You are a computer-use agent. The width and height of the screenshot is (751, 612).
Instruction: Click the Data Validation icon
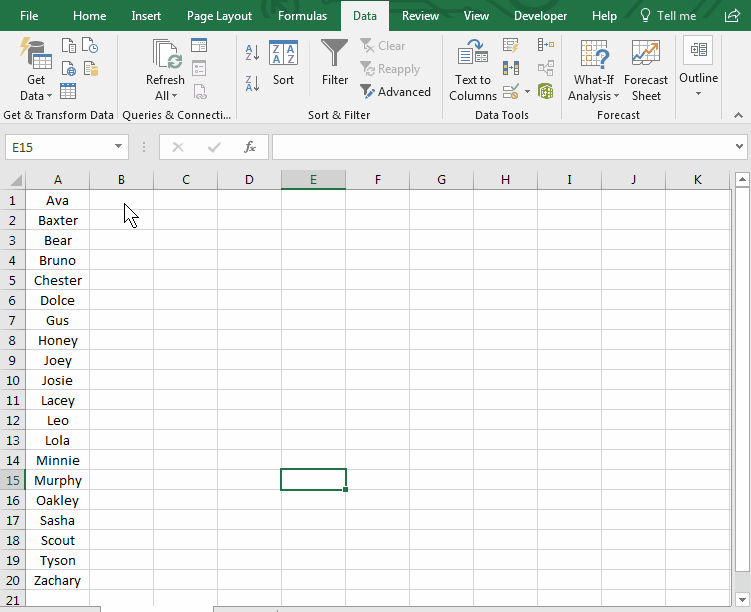coord(511,91)
